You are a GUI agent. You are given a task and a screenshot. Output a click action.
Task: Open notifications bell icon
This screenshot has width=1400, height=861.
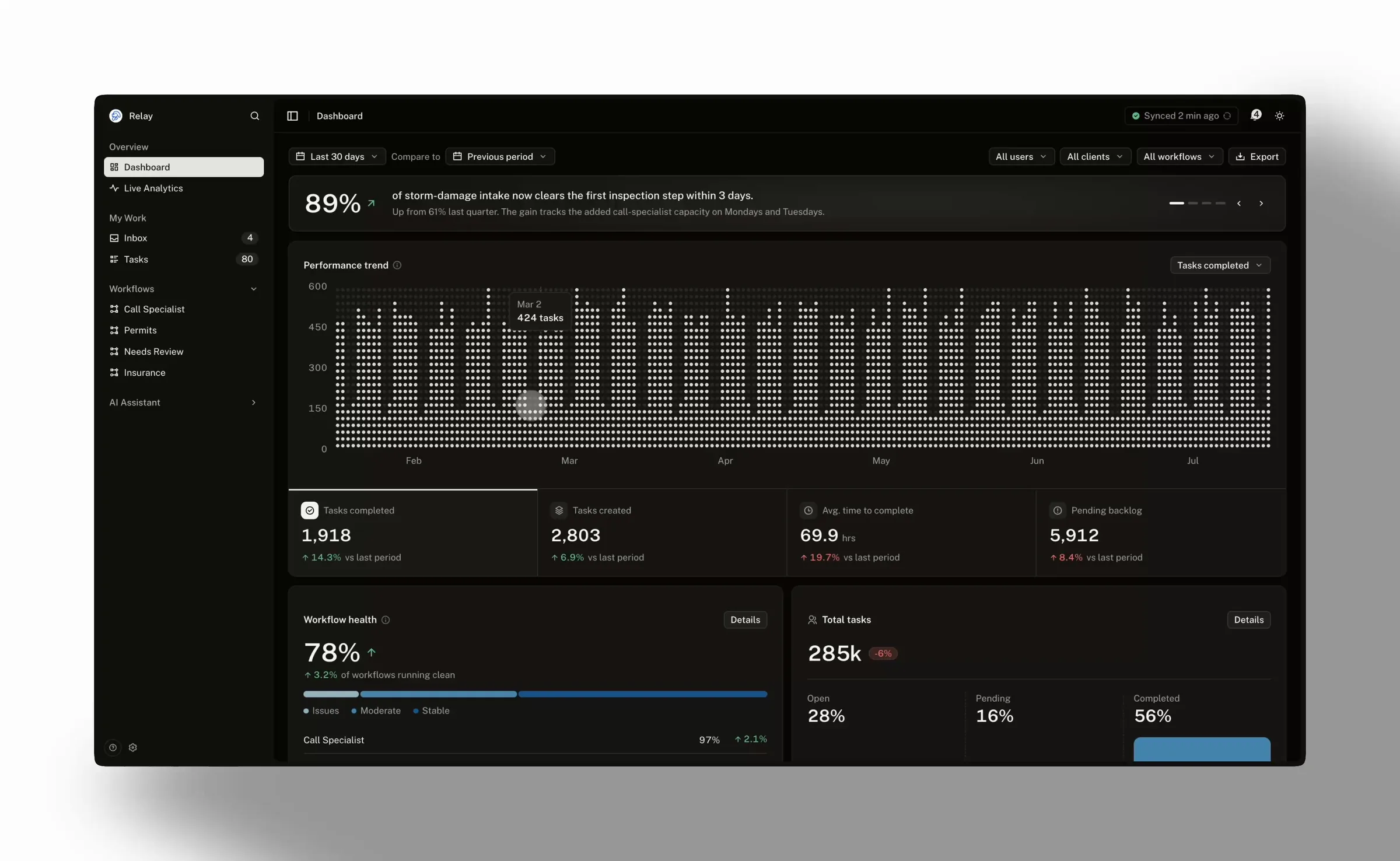pyautogui.click(x=1256, y=115)
